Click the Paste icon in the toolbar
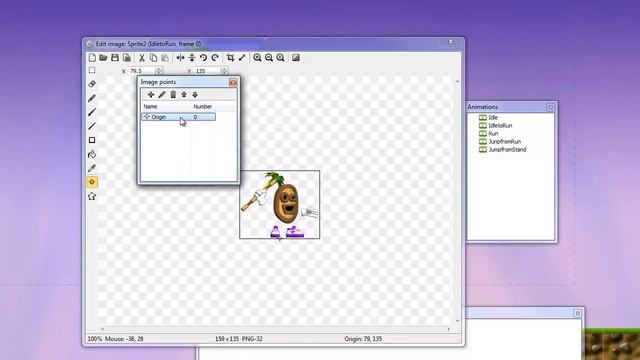Viewport: 640px width, 360px height. 165,58
